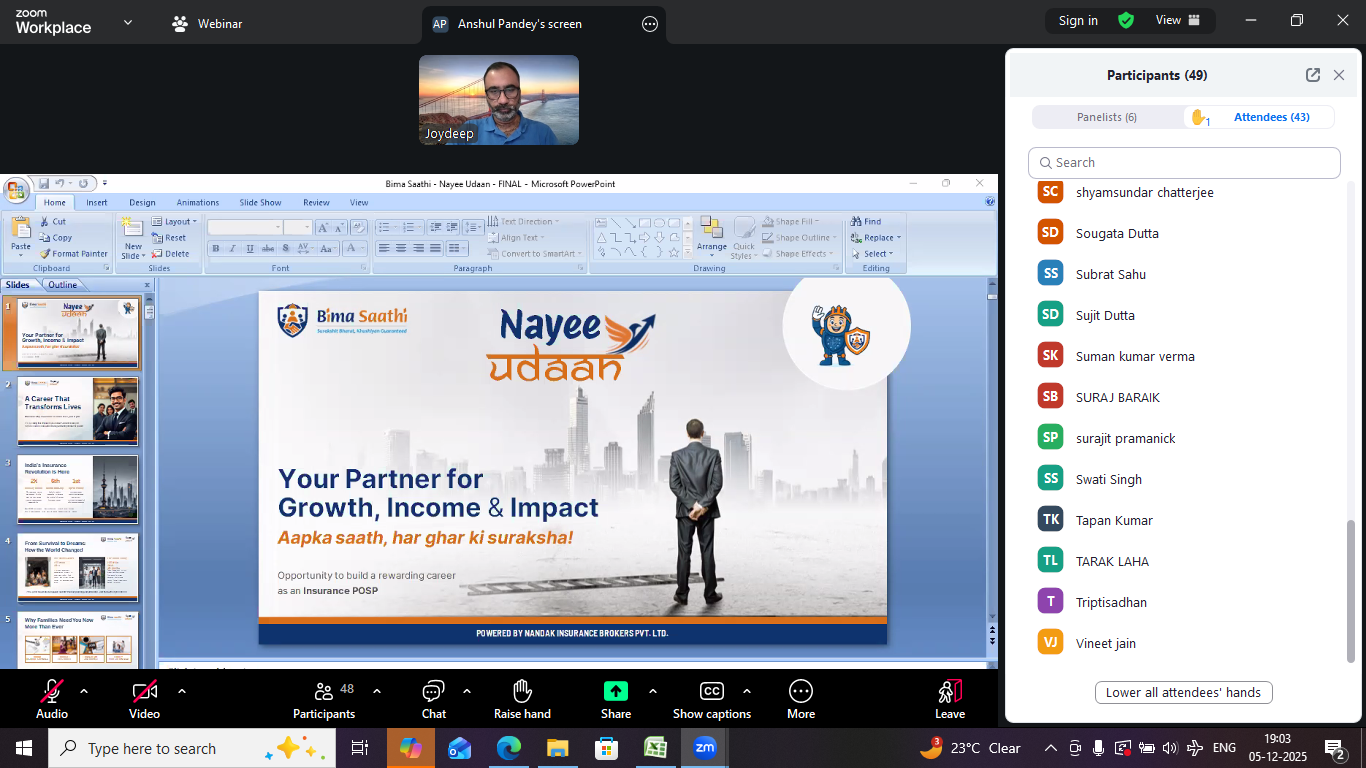Unmute the Audio microphone
Viewport: 1366px width, 768px height.
[52, 692]
